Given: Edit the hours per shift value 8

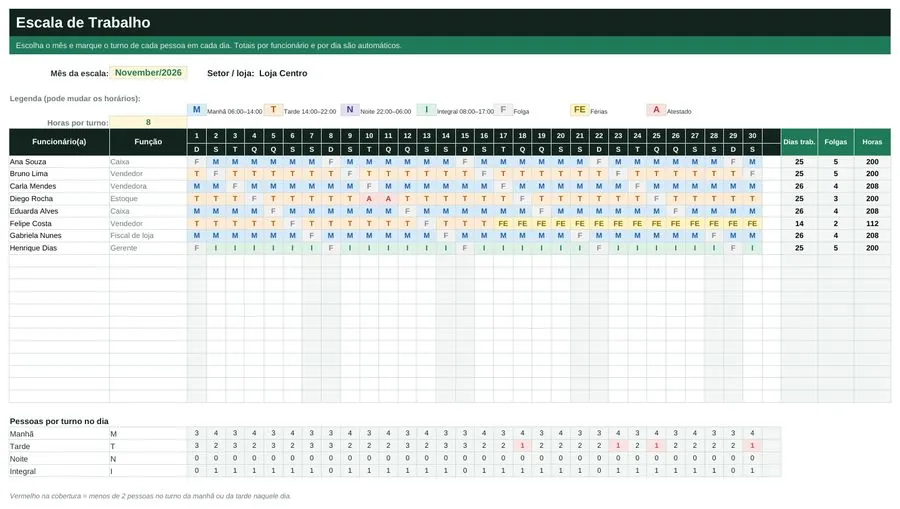Looking at the screenshot, I should click(x=148, y=122).
